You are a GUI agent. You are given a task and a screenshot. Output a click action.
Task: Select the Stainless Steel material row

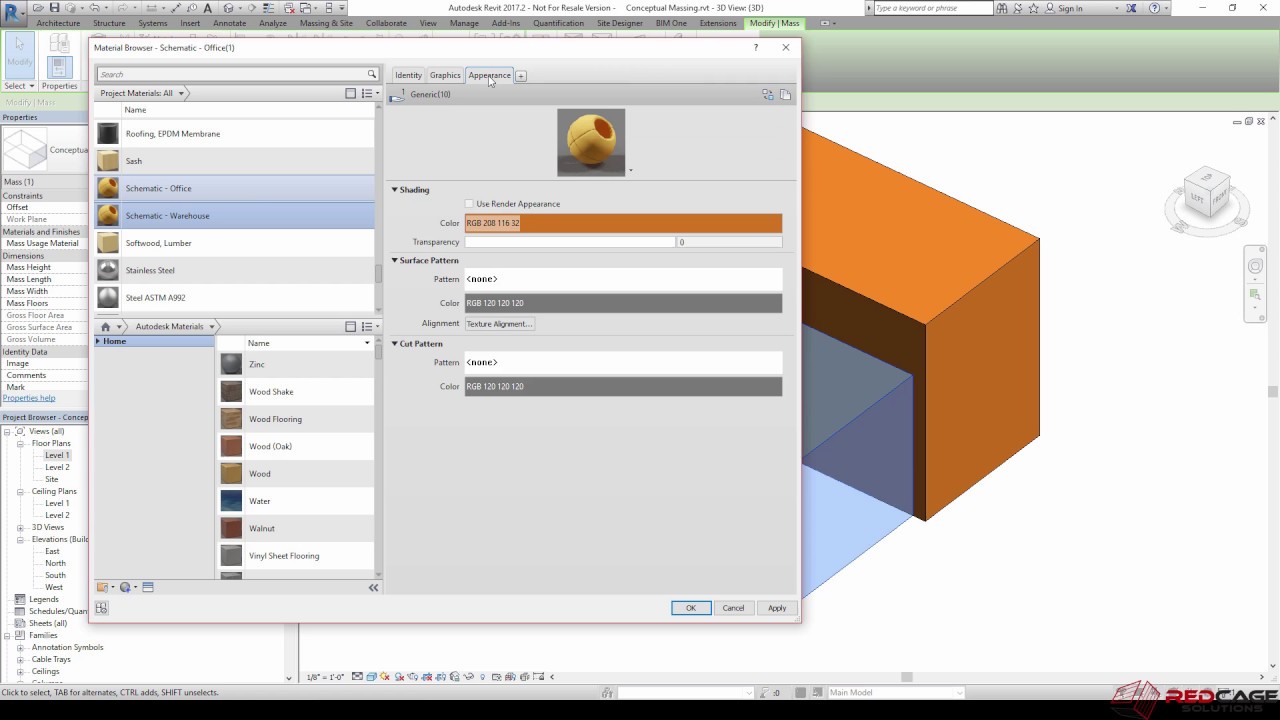point(235,270)
